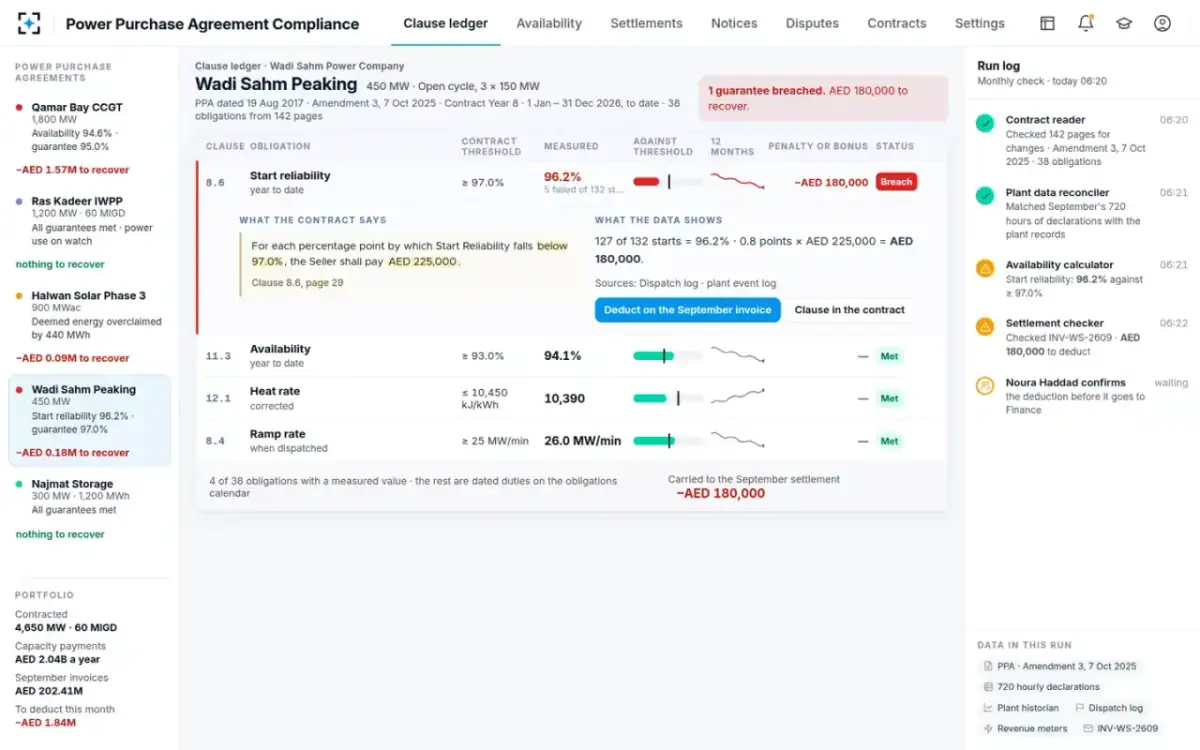Viewport: 1200px width, 750px height.
Task: Click the Plant data reconciler check icon
Action: point(985,196)
